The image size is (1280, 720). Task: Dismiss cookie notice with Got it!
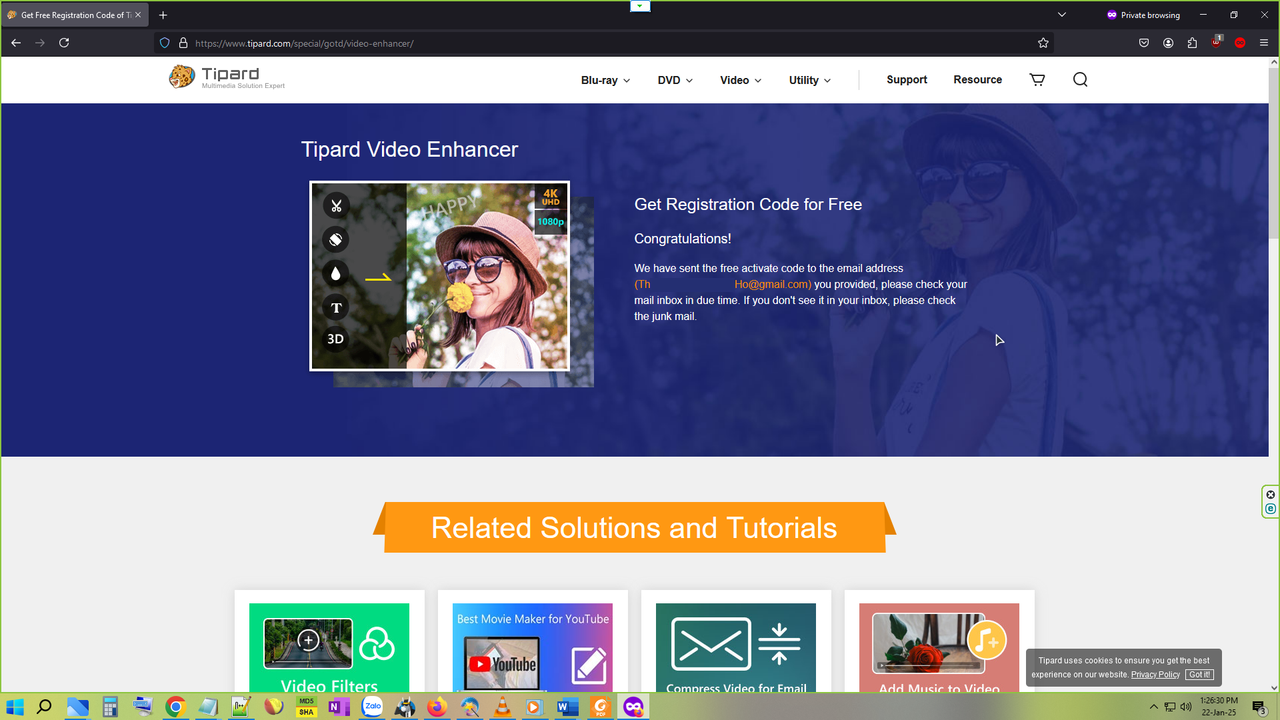[x=1200, y=675]
